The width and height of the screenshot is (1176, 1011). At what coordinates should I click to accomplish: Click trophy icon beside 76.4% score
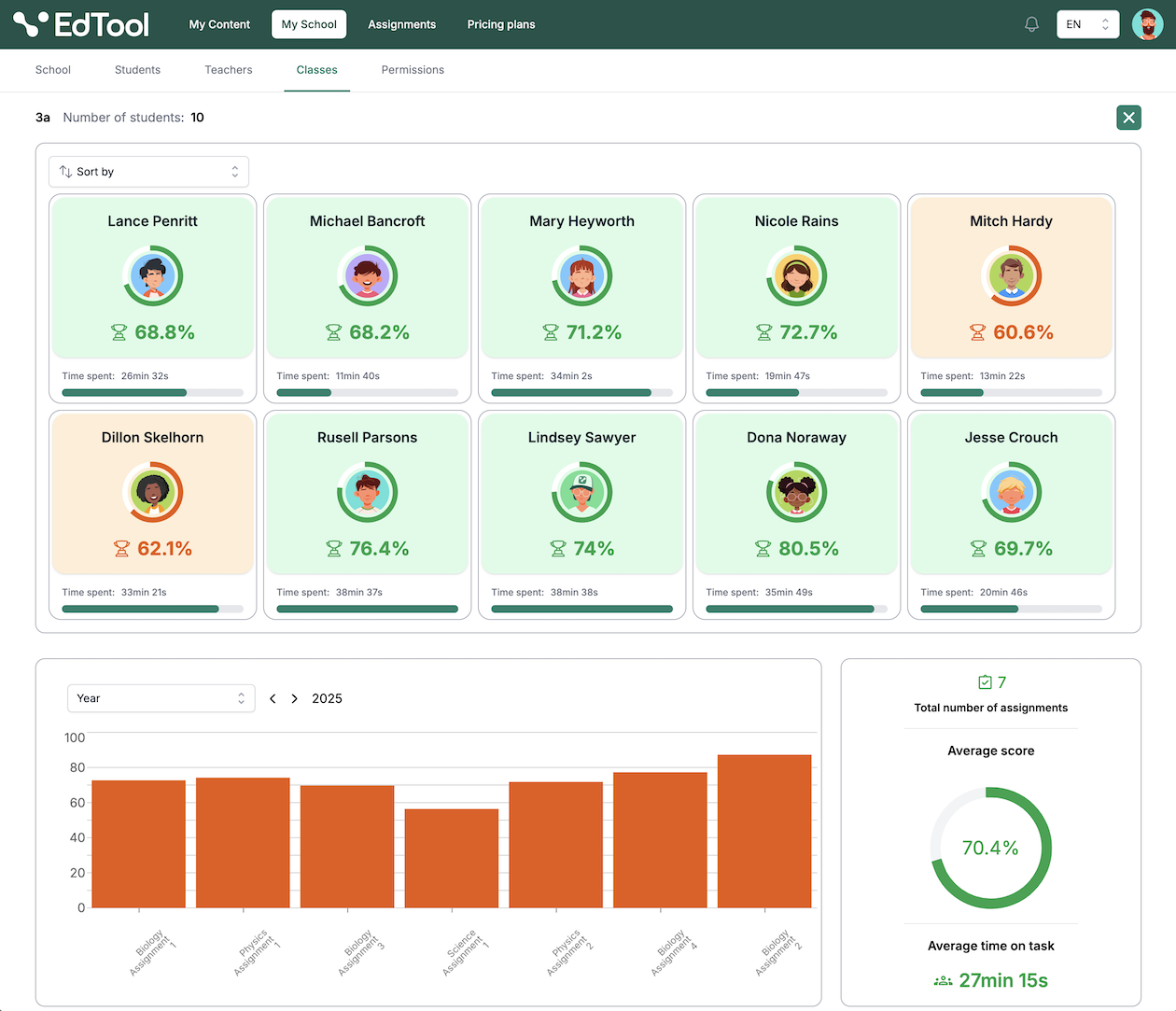click(x=333, y=549)
